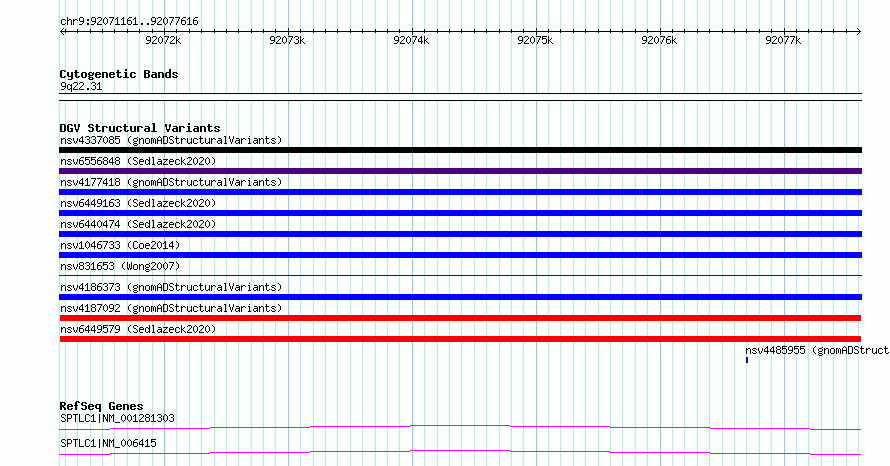Screen dimensions: 890x466
Task: Open transcript label SPTLC1|NM_001281303
Action: pos(117,418)
